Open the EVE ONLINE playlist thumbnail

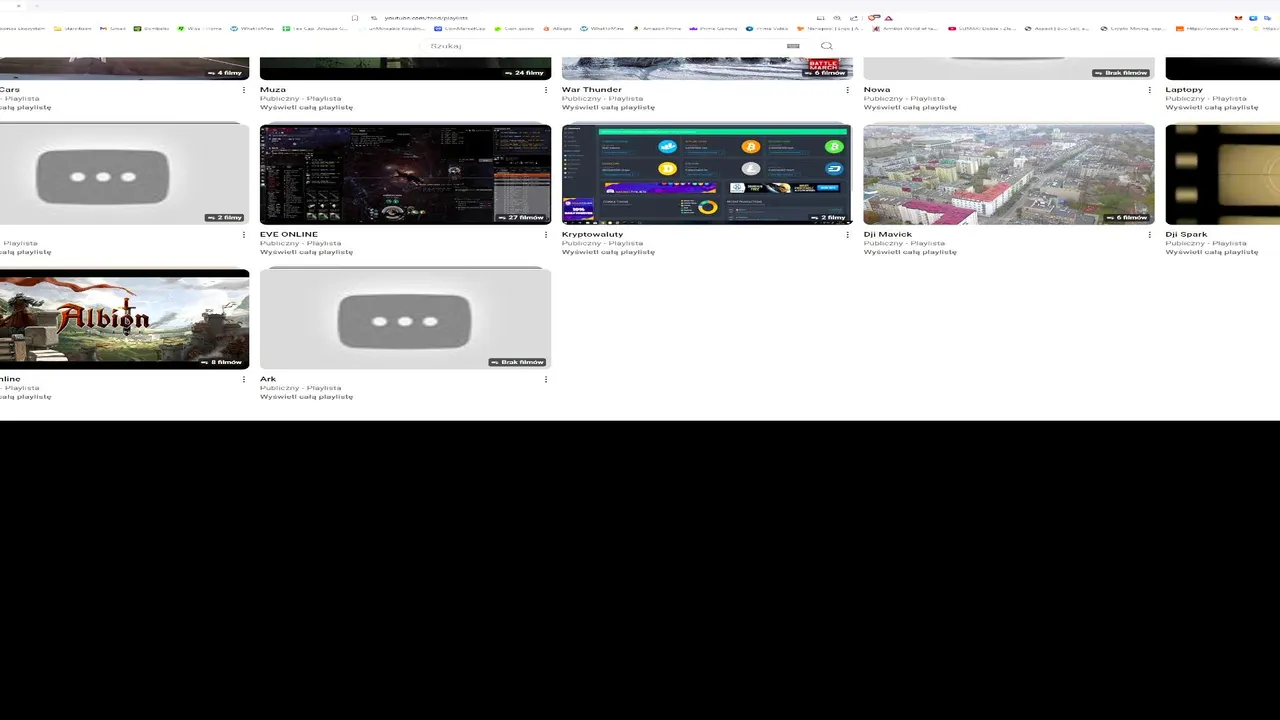(x=405, y=174)
